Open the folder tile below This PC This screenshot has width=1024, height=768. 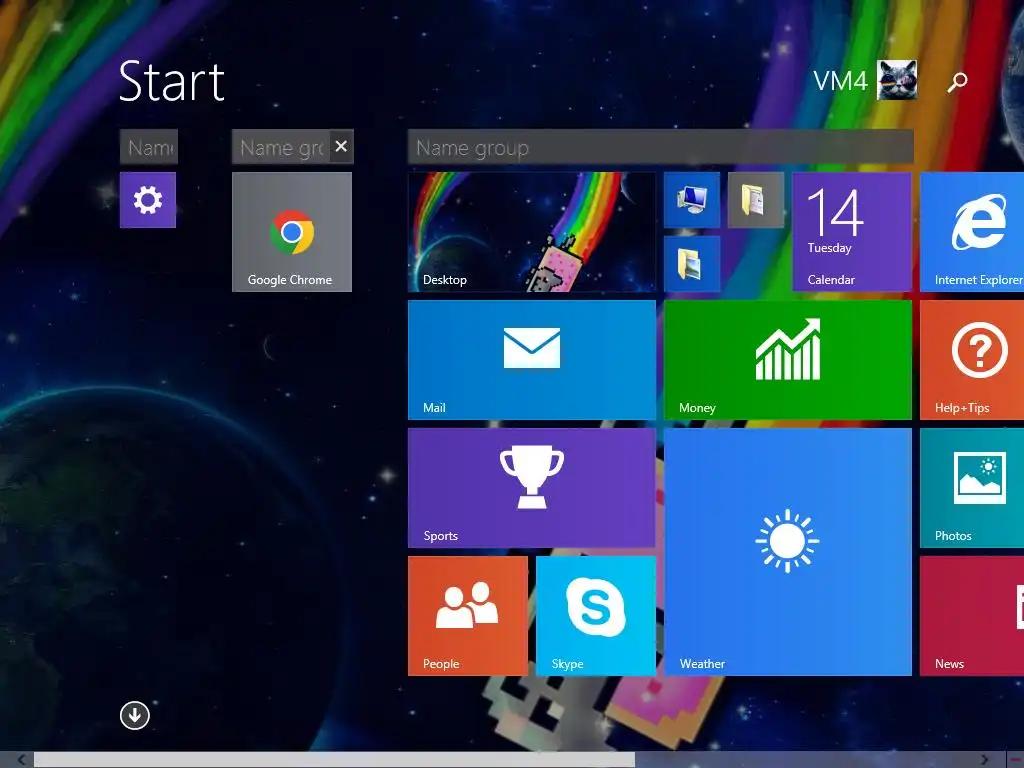[692, 264]
